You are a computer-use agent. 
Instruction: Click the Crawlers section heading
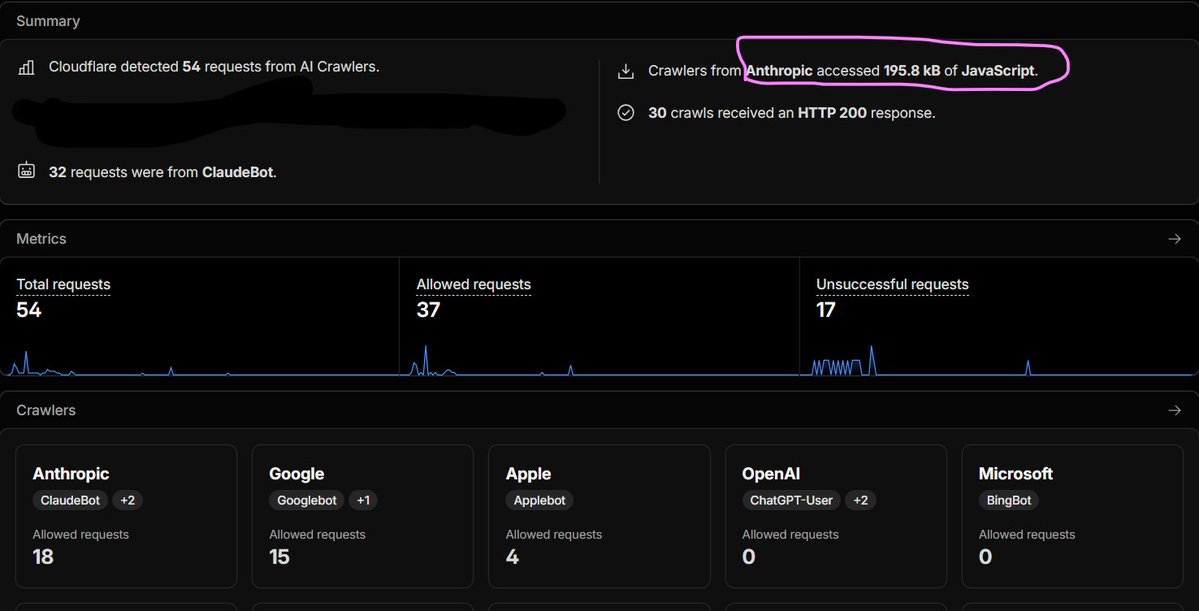tap(46, 411)
